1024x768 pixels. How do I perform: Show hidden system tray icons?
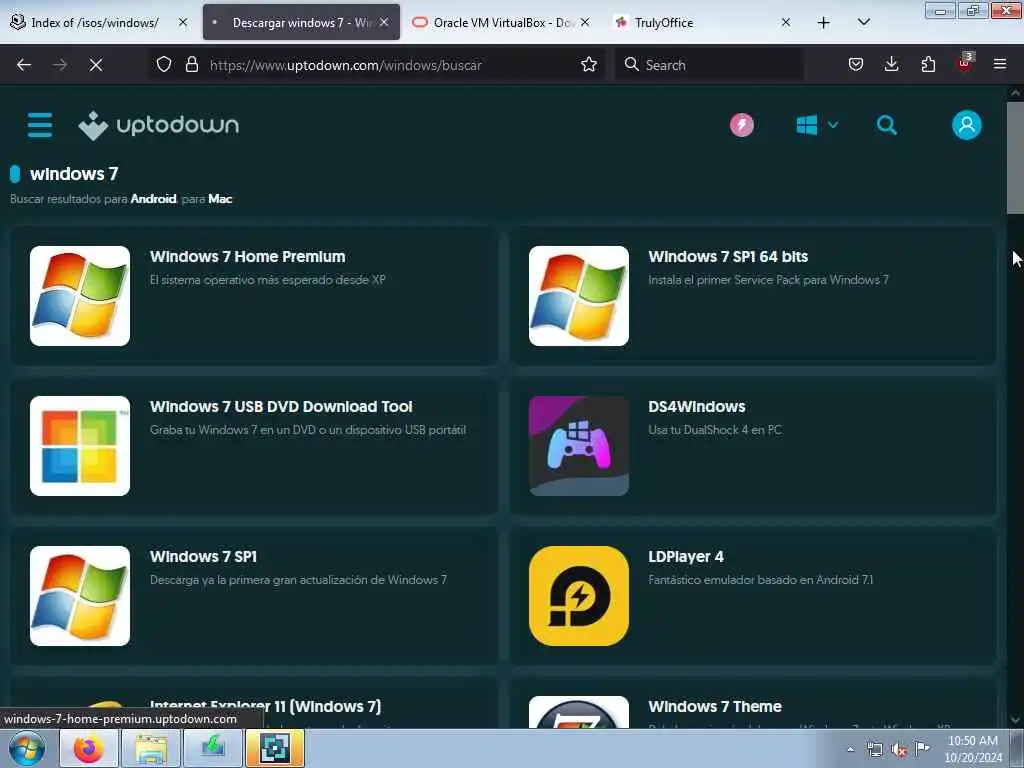(x=850, y=749)
